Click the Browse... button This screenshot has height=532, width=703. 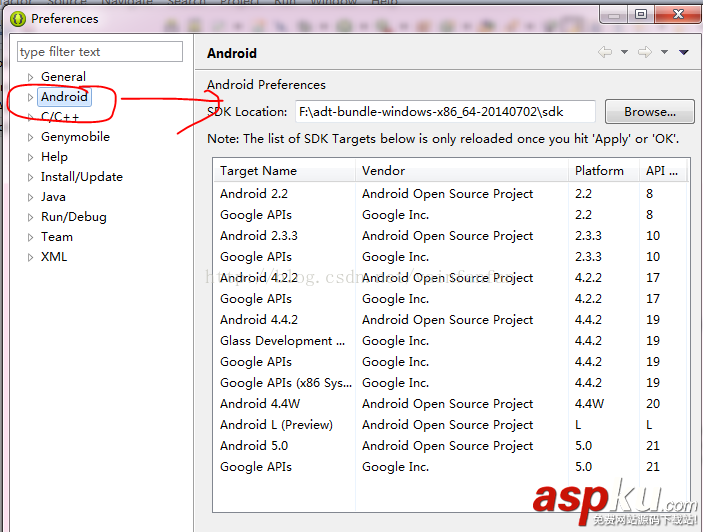point(650,112)
